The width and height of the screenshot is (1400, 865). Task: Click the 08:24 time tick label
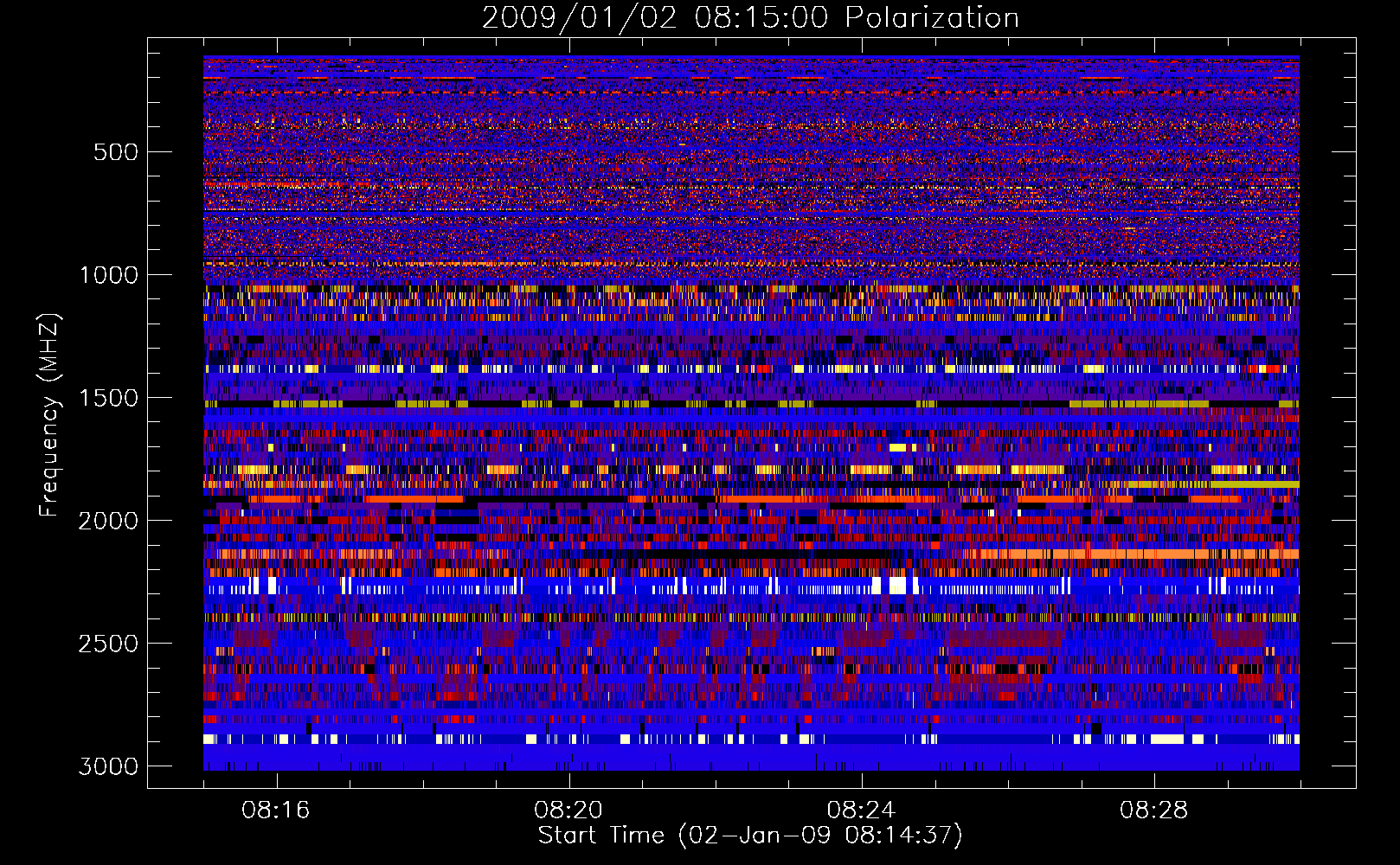click(861, 811)
